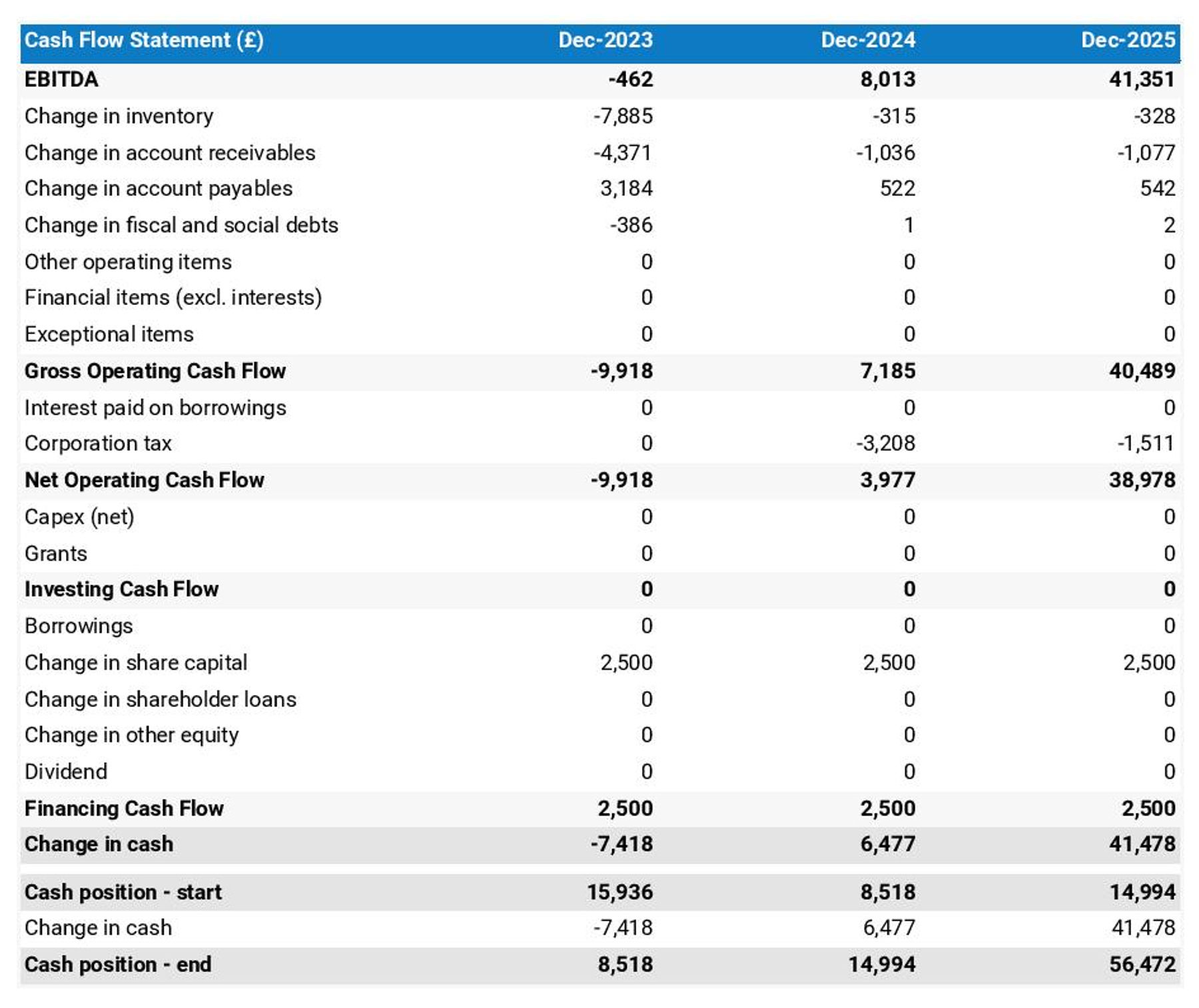Click the Borrowings row label
This screenshot has width=1199, height=1008.
[78, 625]
